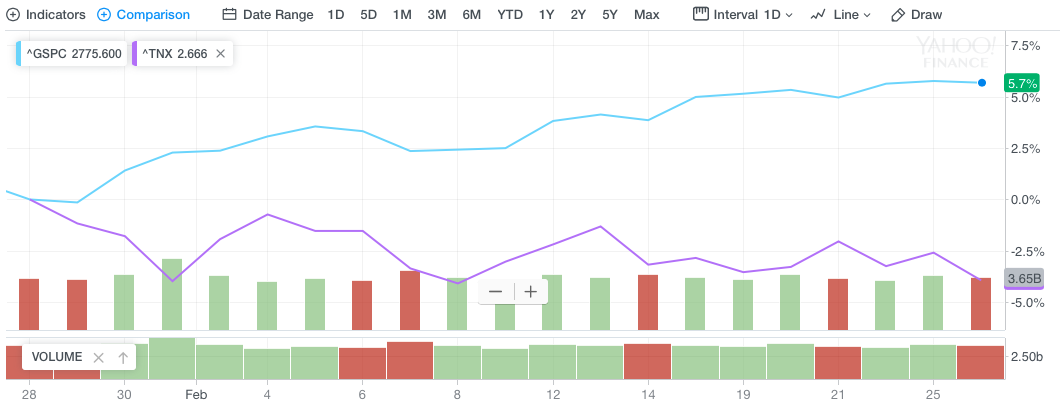Screen dimensions: 1060x405
Task: Remove the ^TNX comparison
Action: click(x=220, y=54)
